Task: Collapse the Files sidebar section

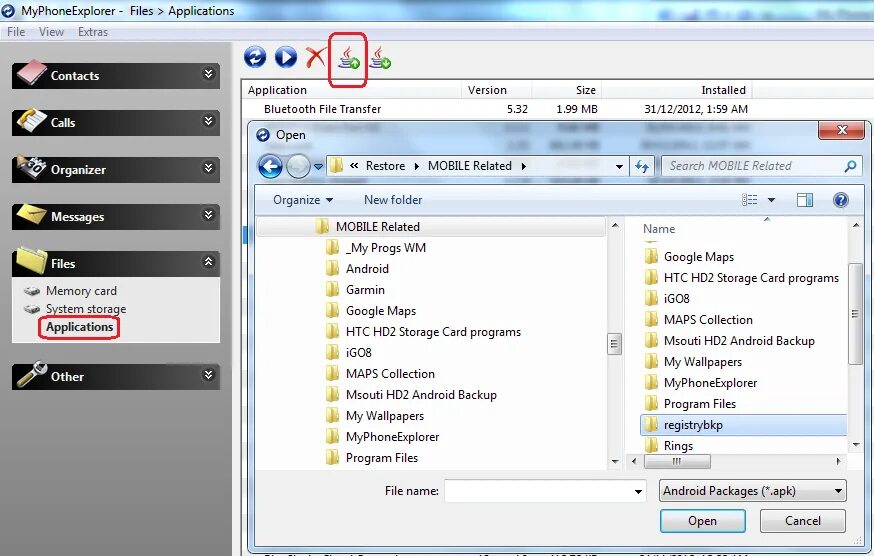Action: click(208, 262)
